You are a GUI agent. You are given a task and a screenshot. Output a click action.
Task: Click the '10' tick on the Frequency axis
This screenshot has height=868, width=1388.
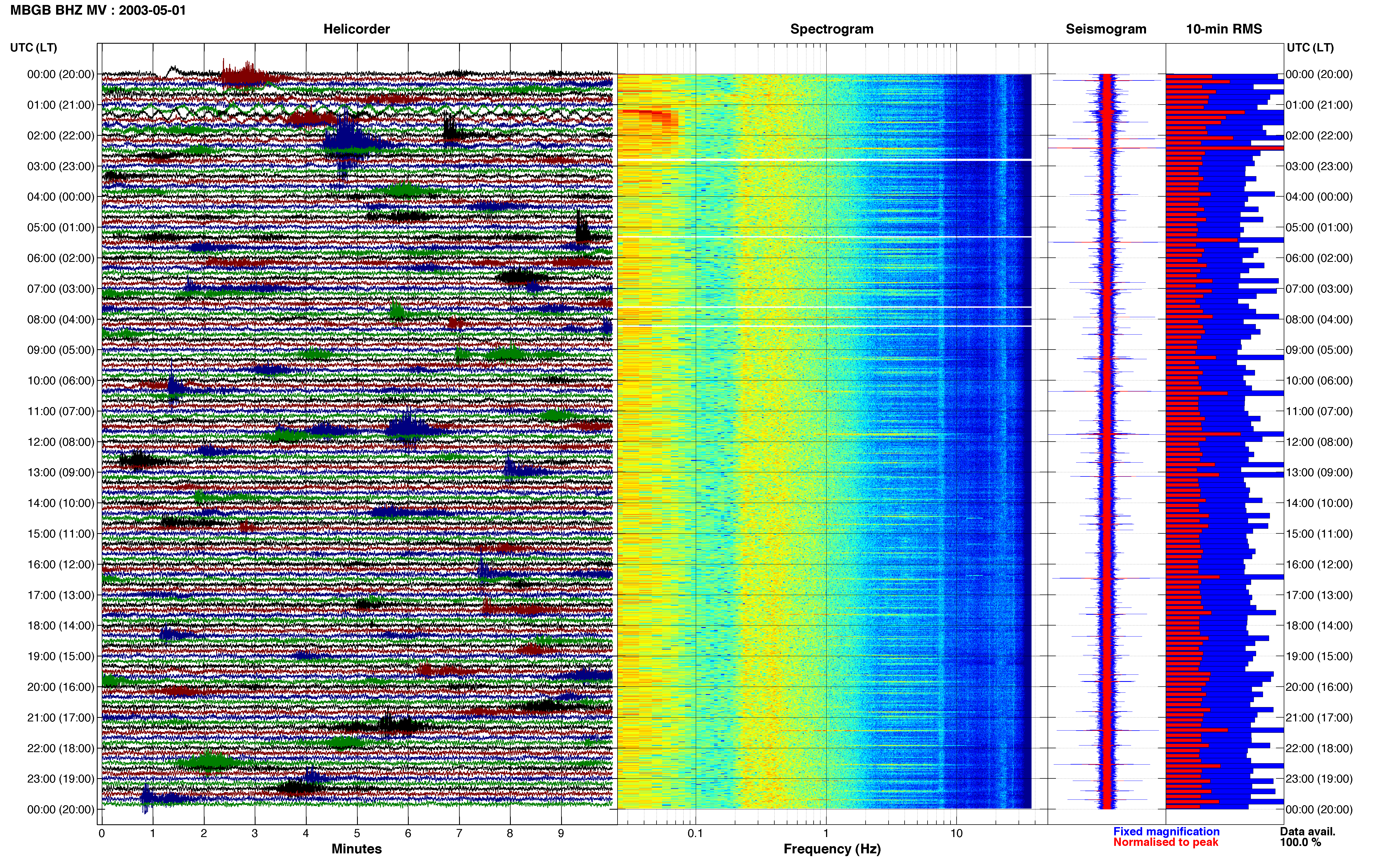(x=956, y=833)
